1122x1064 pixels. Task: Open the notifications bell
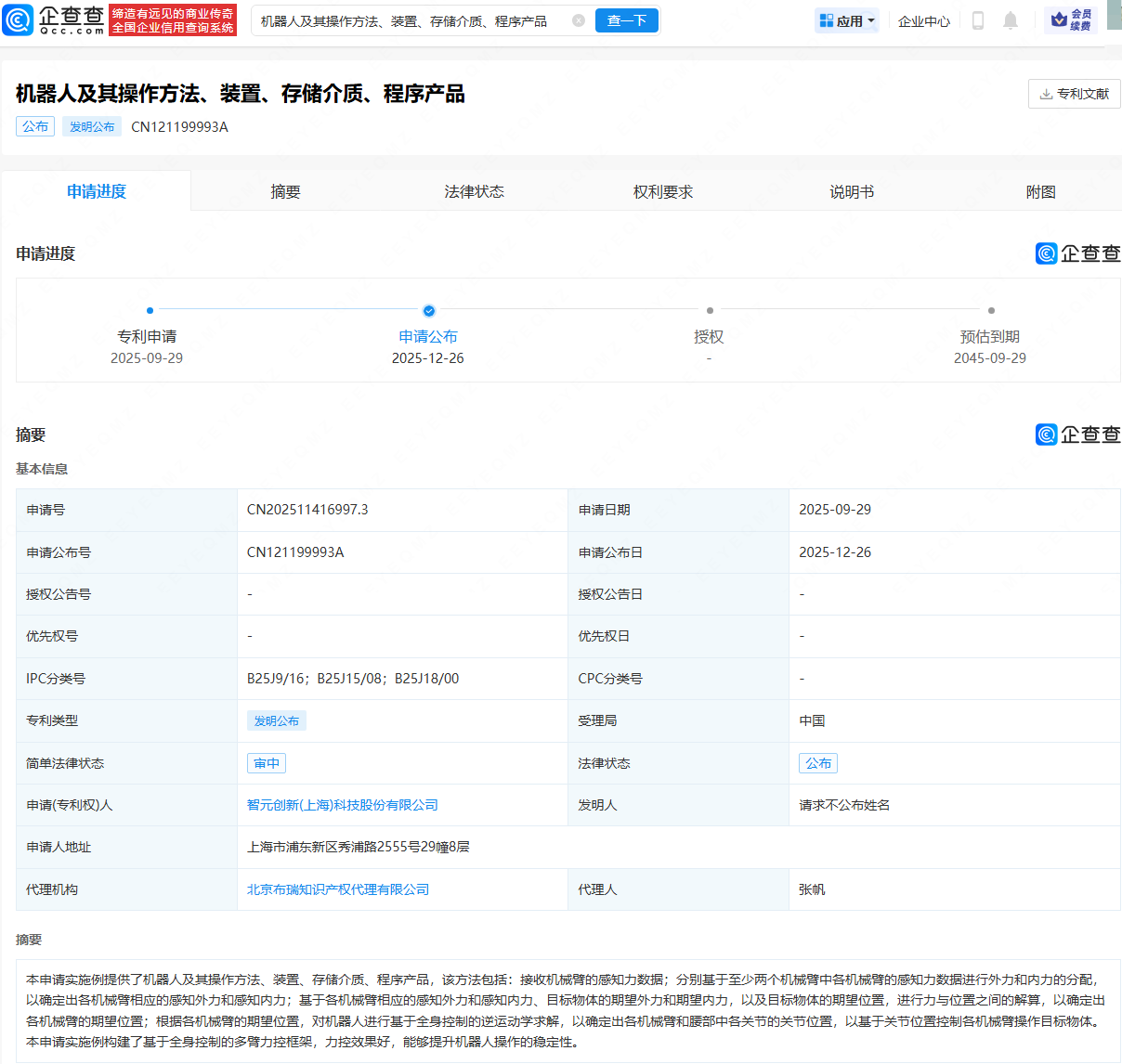point(1011,20)
